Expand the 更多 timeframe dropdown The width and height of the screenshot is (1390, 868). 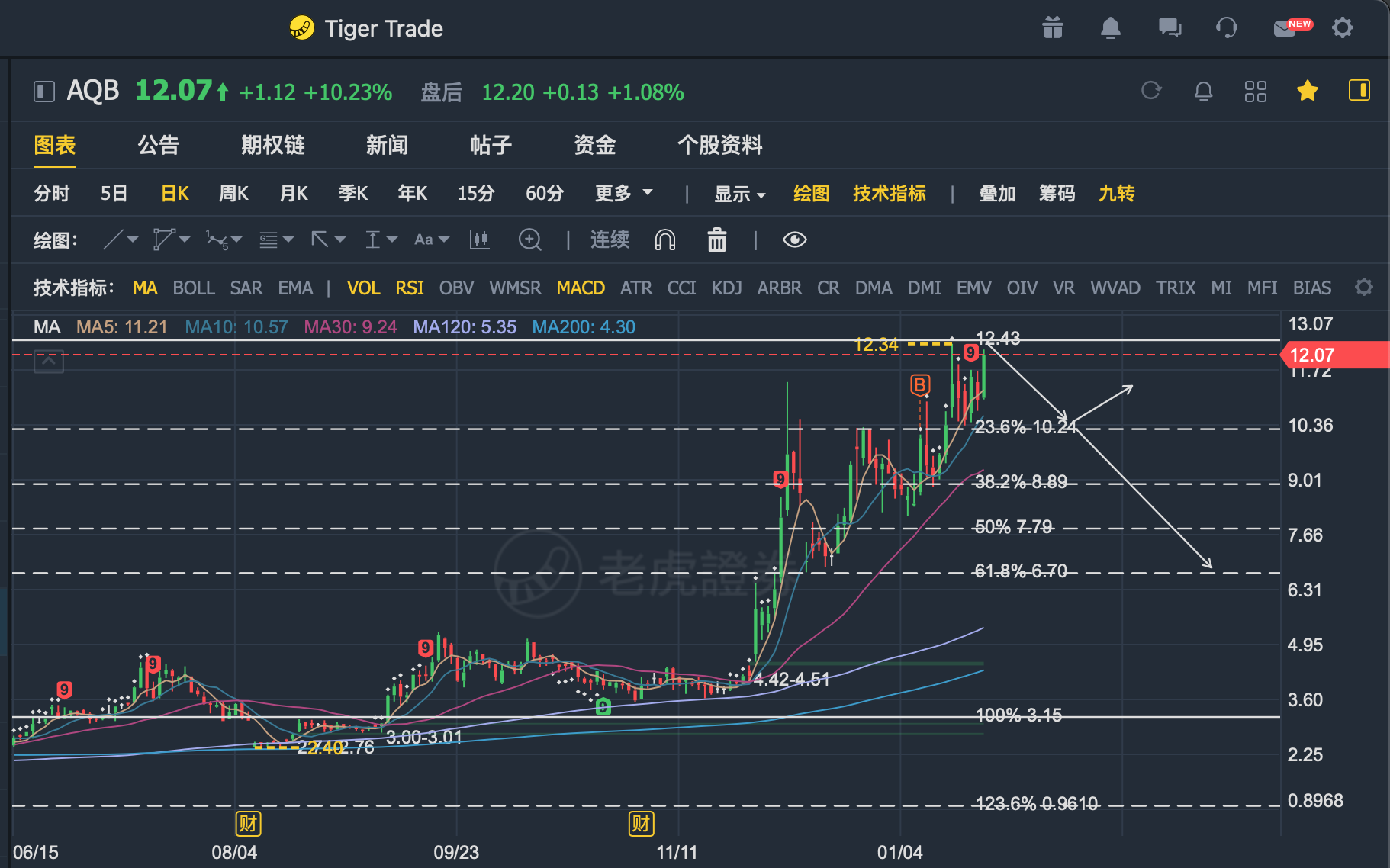point(623,193)
